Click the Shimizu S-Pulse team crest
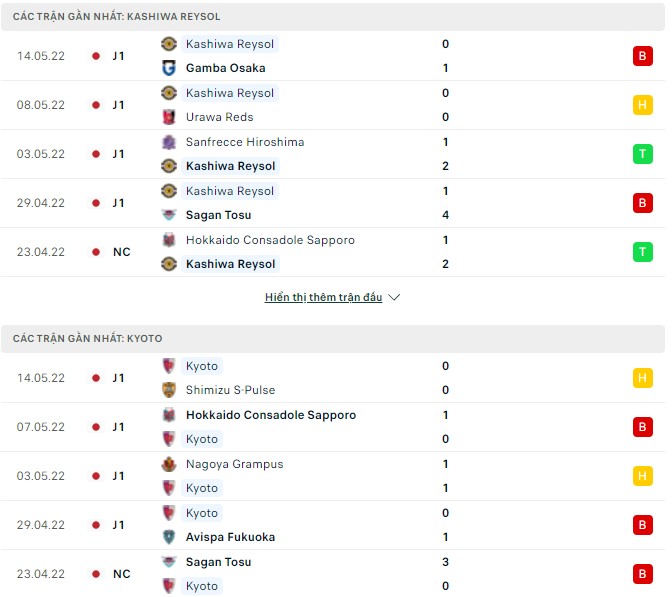This screenshot has width=672, height=597. click(x=169, y=390)
